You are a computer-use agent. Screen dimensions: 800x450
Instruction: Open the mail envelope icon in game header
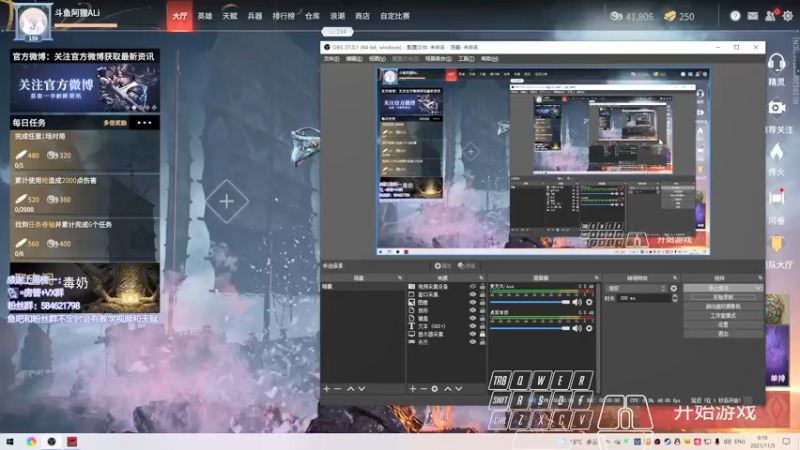click(x=753, y=16)
